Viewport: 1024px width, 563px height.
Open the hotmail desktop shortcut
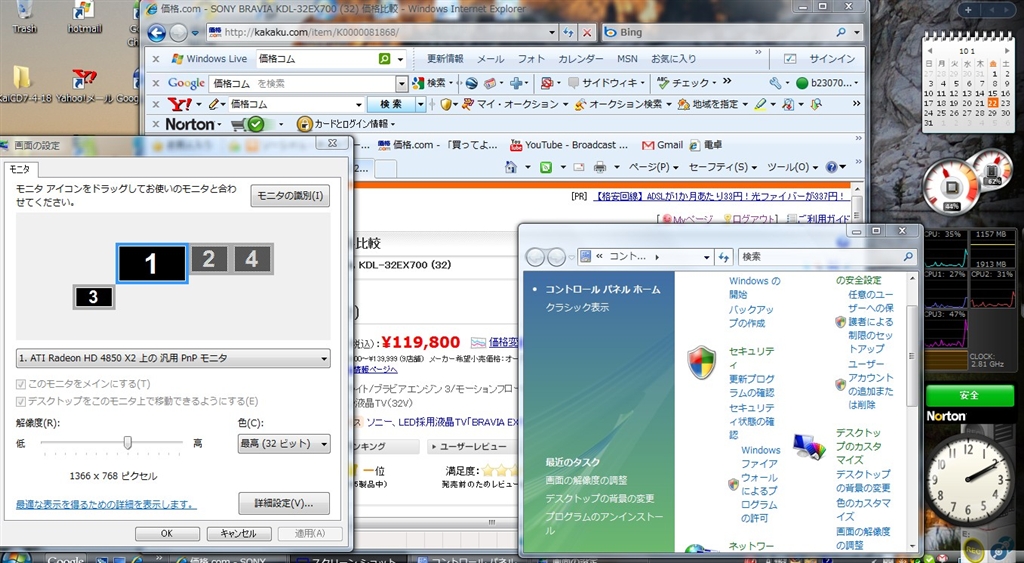click(x=84, y=16)
